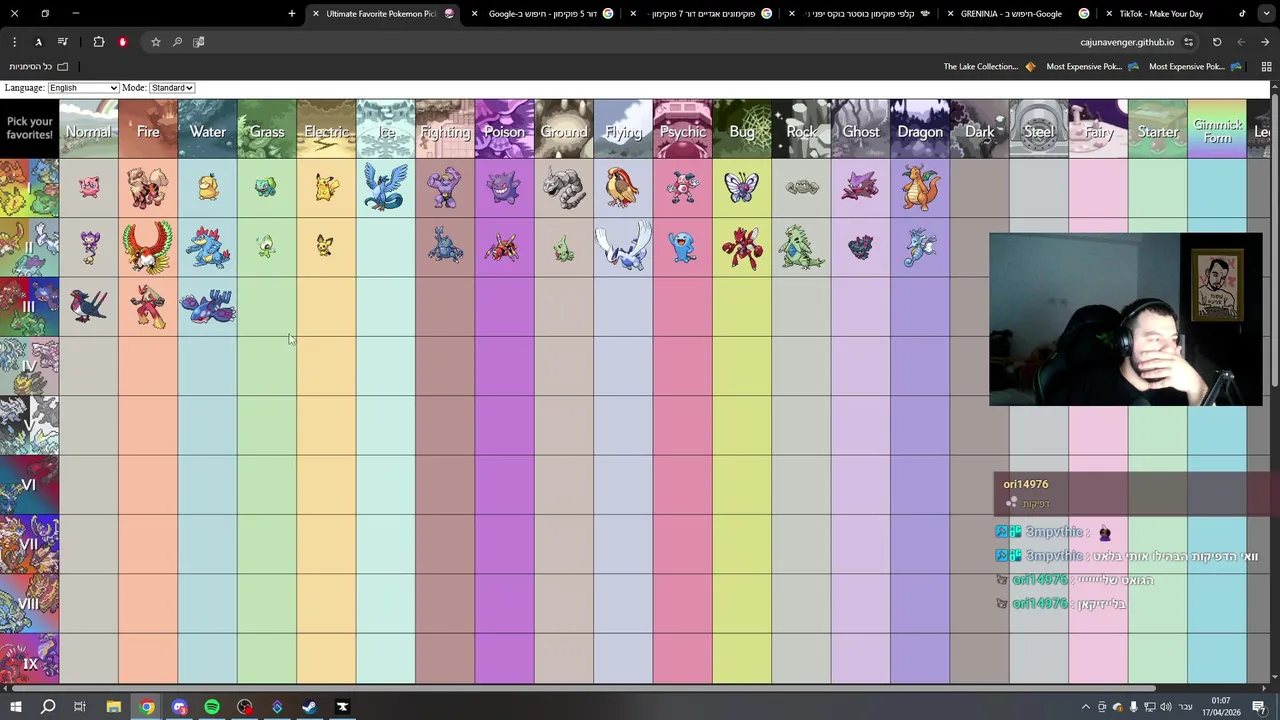Click Machamp in the Gen I Fighting cell
This screenshot has height=720, width=1280.
445,188
